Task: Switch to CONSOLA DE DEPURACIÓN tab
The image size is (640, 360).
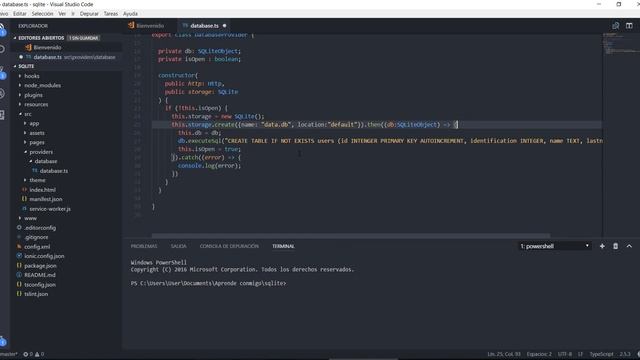Action: 229,246
